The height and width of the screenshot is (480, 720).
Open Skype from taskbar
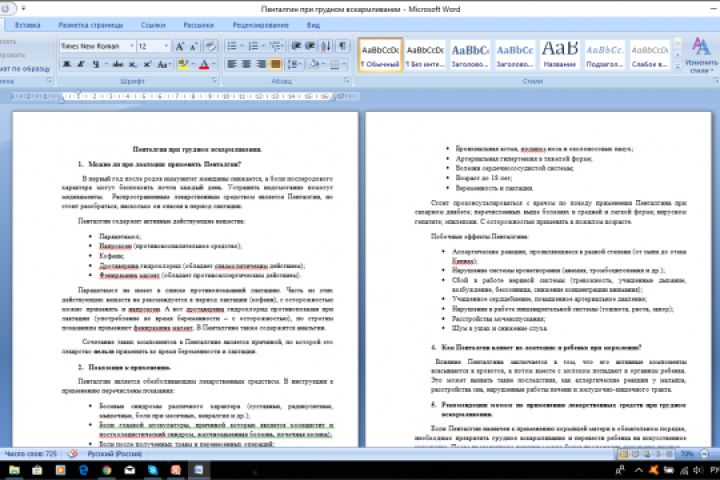[153, 470]
